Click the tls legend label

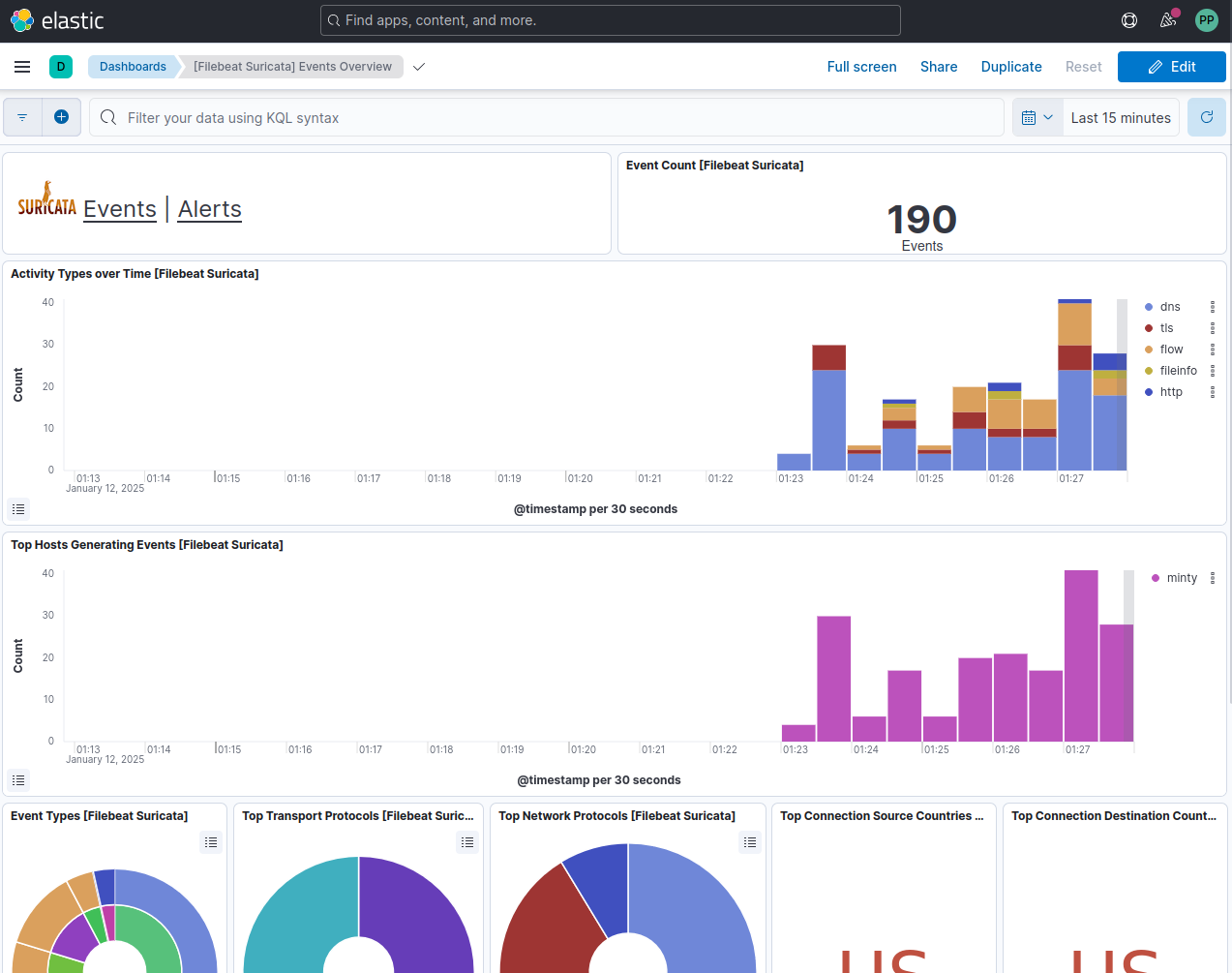click(x=1166, y=328)
